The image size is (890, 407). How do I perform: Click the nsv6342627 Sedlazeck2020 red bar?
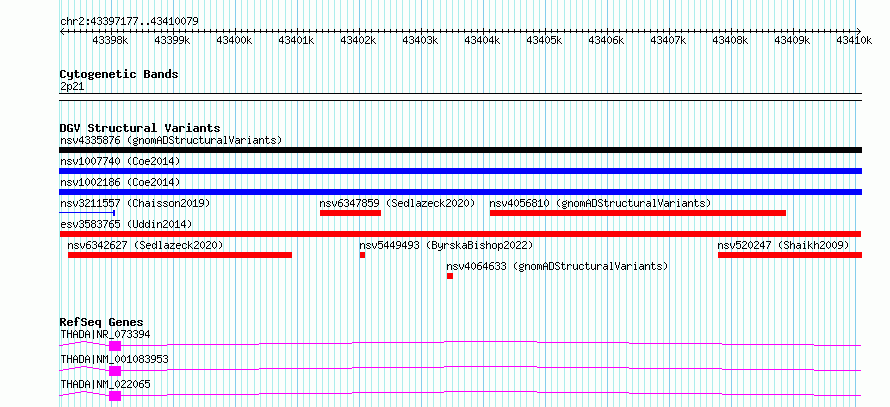click(x=180, y=255)
